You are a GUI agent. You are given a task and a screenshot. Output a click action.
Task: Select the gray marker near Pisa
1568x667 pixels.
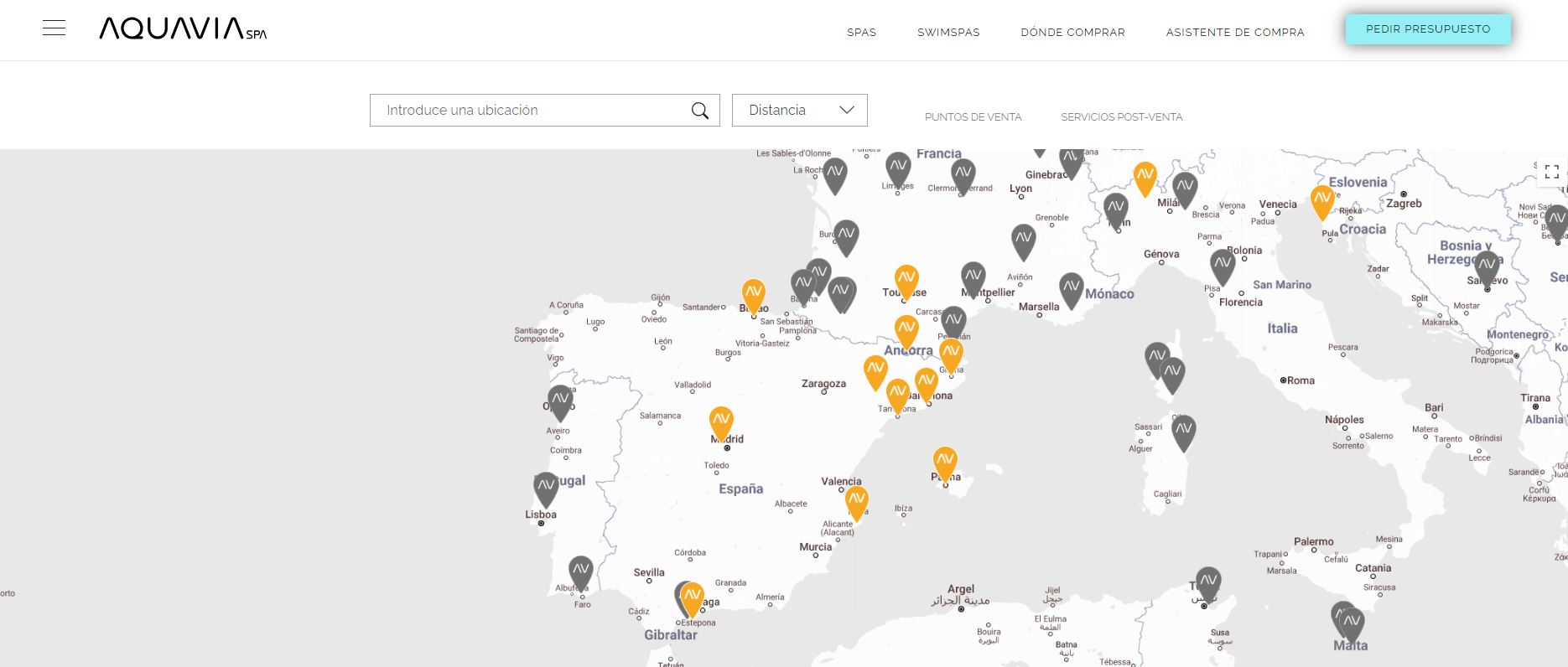pos(1223,267)
